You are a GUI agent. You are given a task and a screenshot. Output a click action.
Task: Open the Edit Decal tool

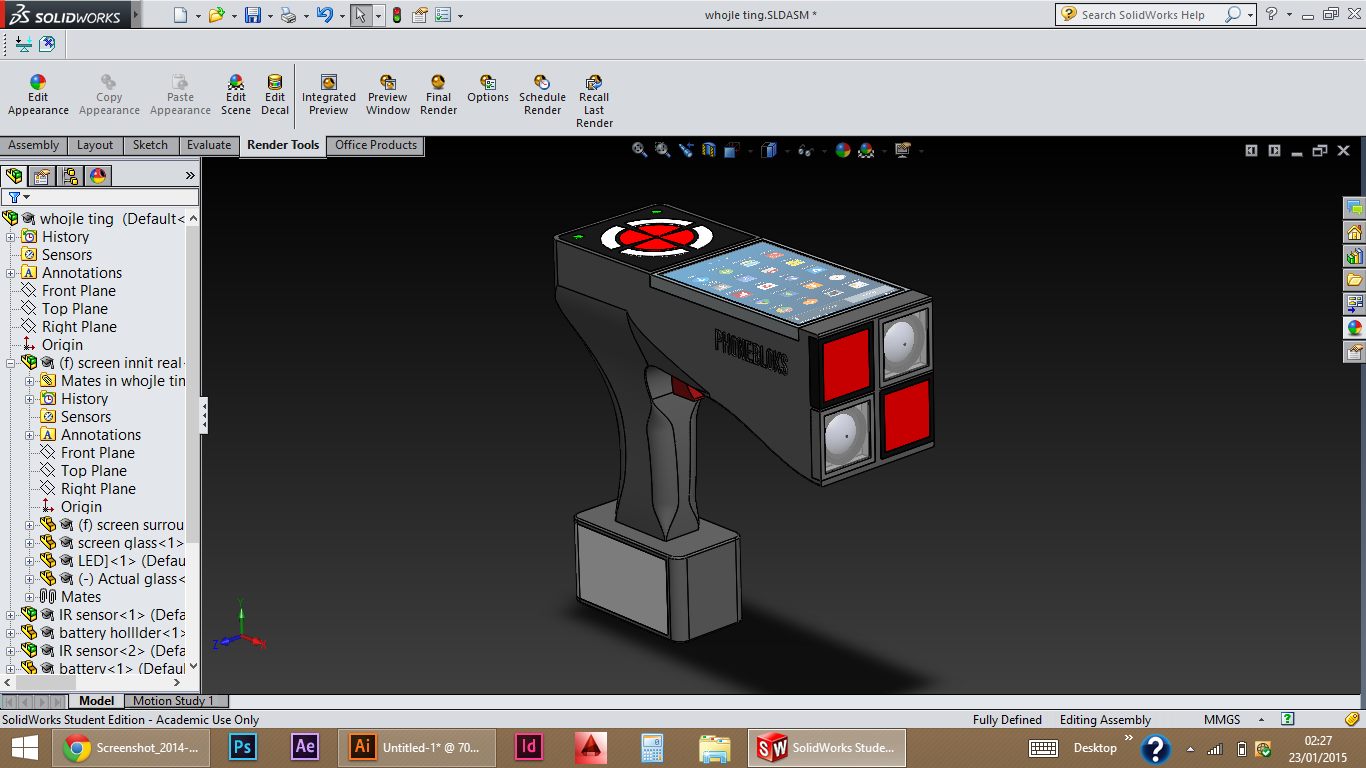[275, 96]
